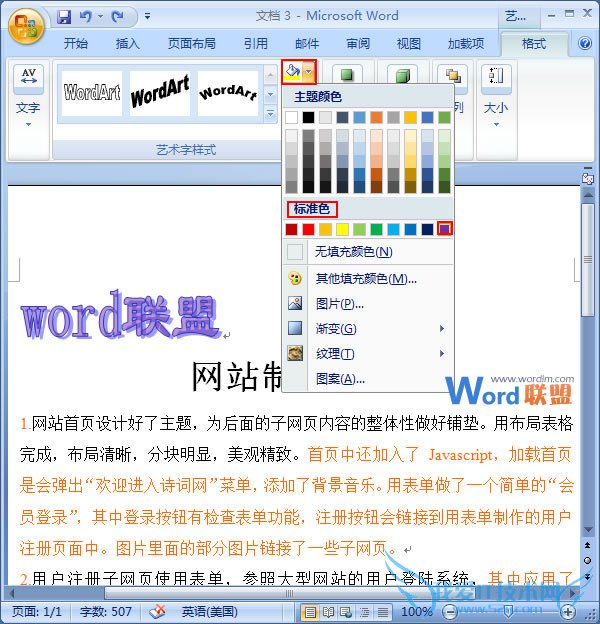
Task: Open the 引用 tab
Action: point(256,43)
